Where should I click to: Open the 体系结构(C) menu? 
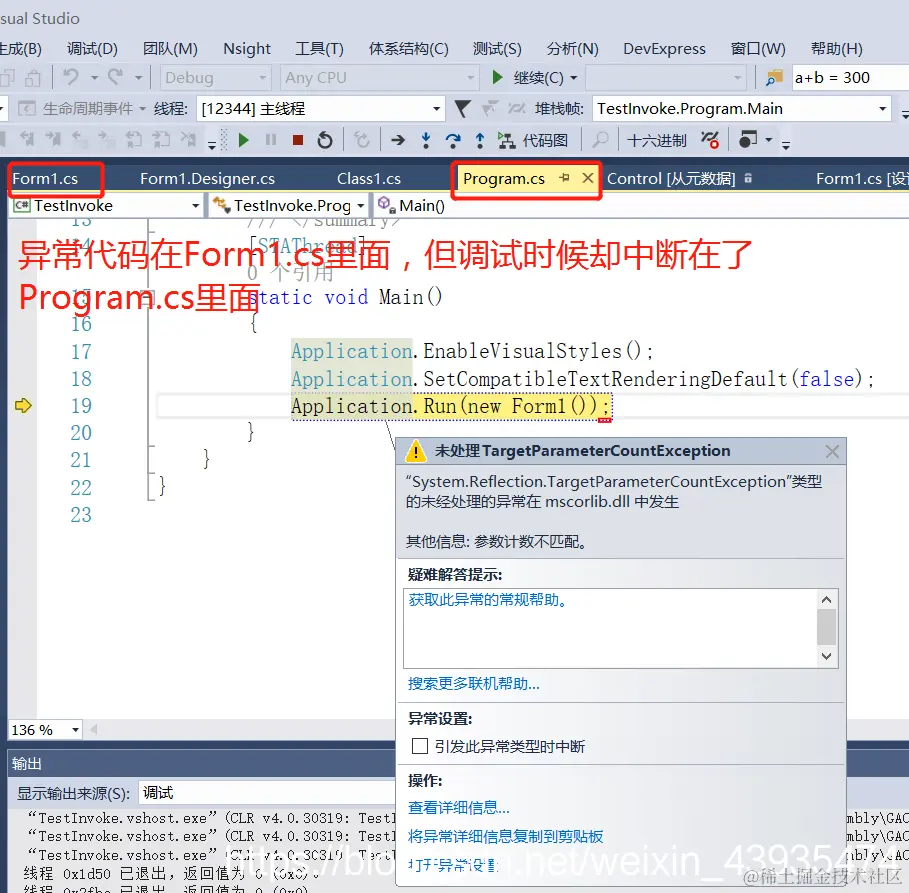409,49
